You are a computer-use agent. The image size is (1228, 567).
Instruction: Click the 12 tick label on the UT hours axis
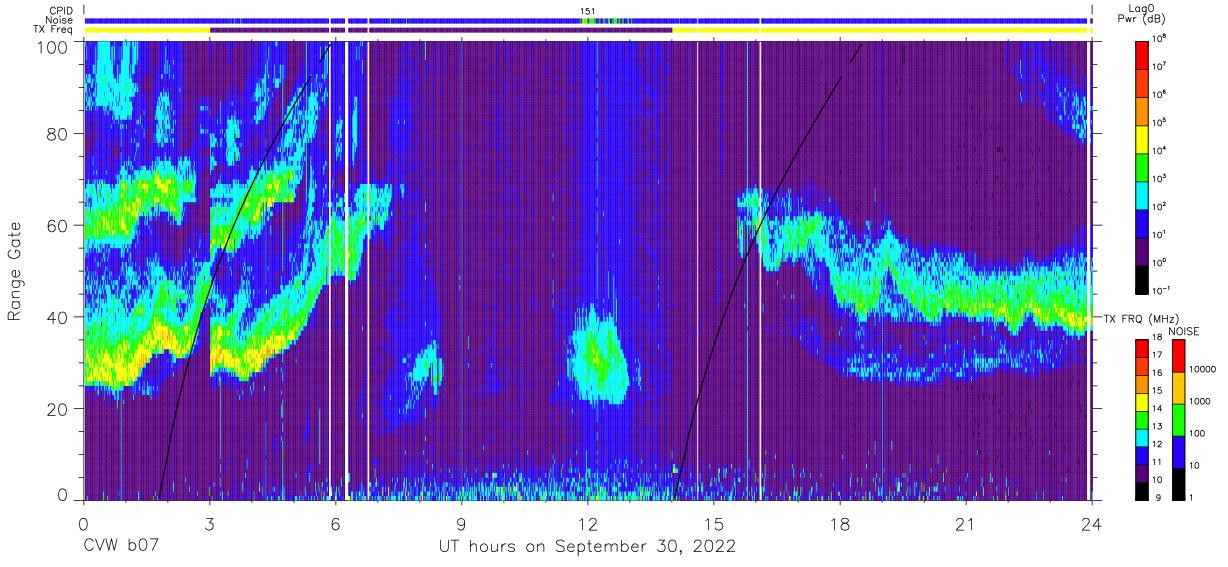[588, 524]
